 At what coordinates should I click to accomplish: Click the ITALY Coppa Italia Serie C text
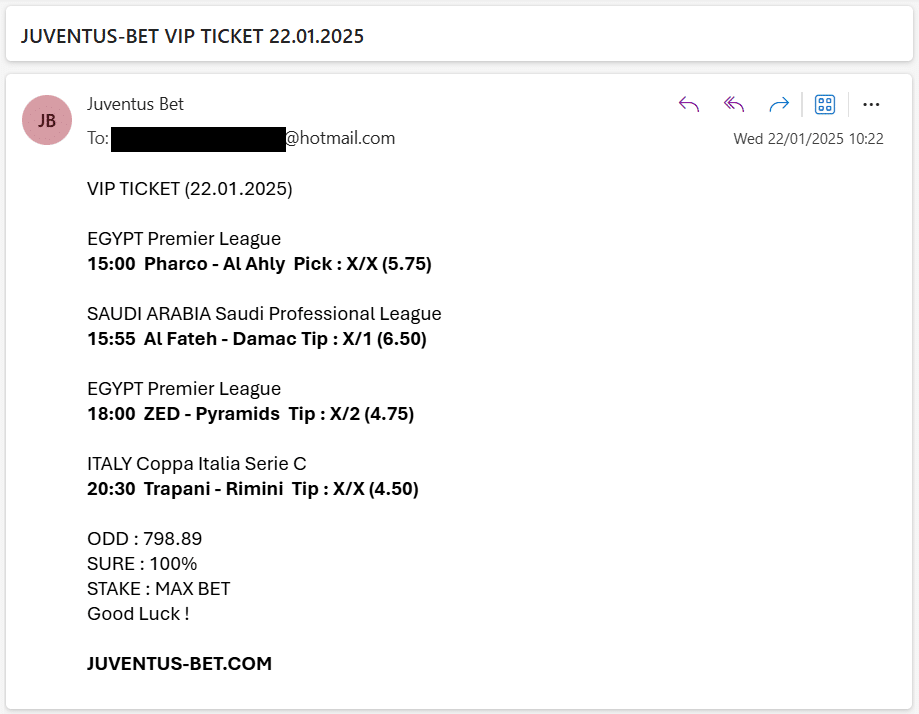pos(196,464)
